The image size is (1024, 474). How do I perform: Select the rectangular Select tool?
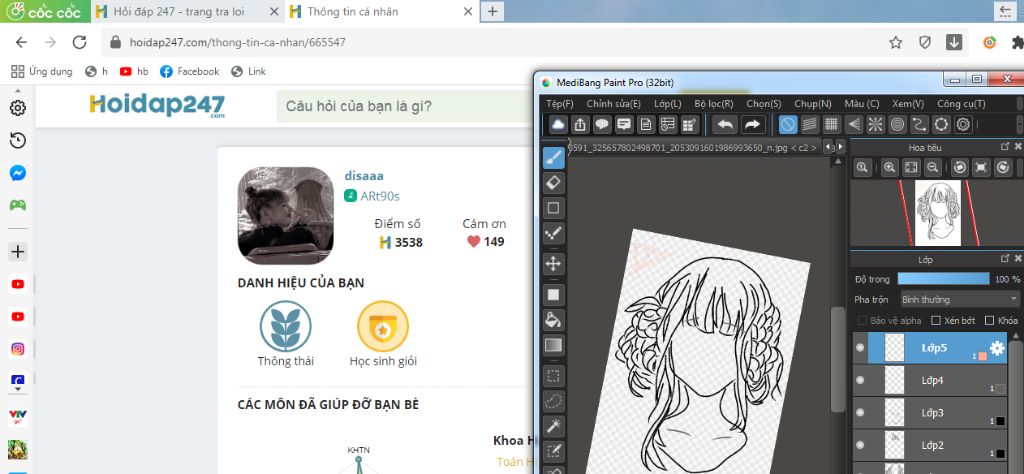pyautogui.click(x=554, y=376)
